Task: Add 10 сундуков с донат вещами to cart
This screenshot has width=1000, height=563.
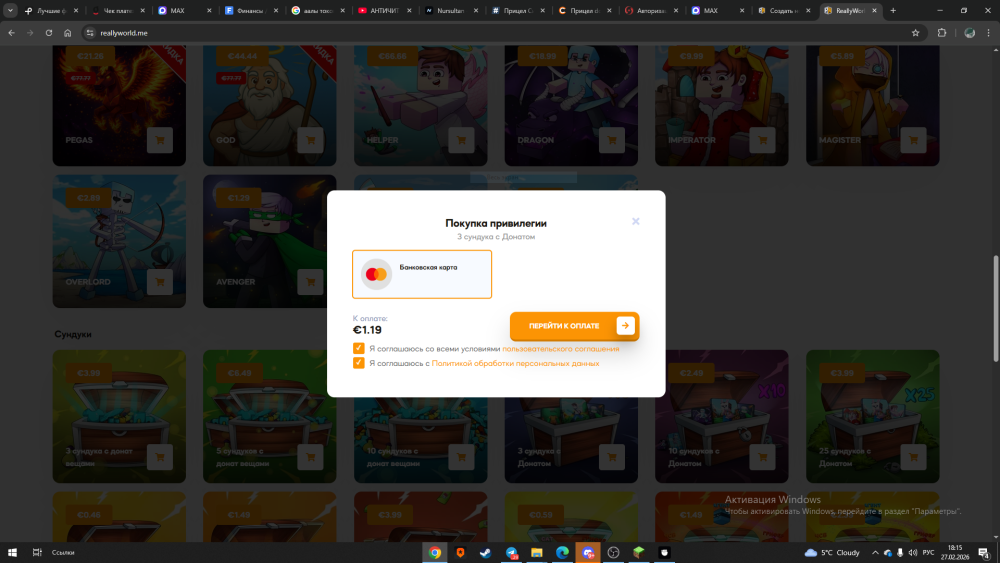Action: pos(461,457)
